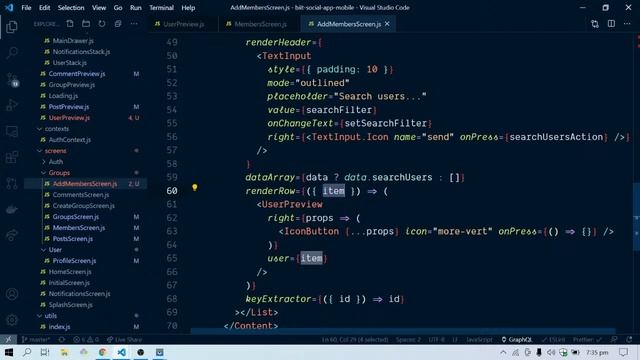The height and width of the screenshot is (360, 640).
Task: Click the lightbulb quick-fix icon at line 60
Action: (195, 188)
